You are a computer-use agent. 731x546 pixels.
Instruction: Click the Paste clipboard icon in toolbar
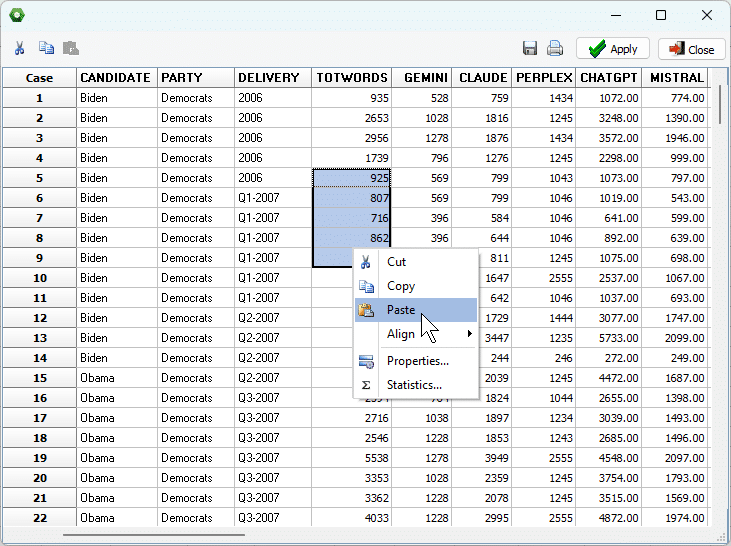(x=71, y=48)
